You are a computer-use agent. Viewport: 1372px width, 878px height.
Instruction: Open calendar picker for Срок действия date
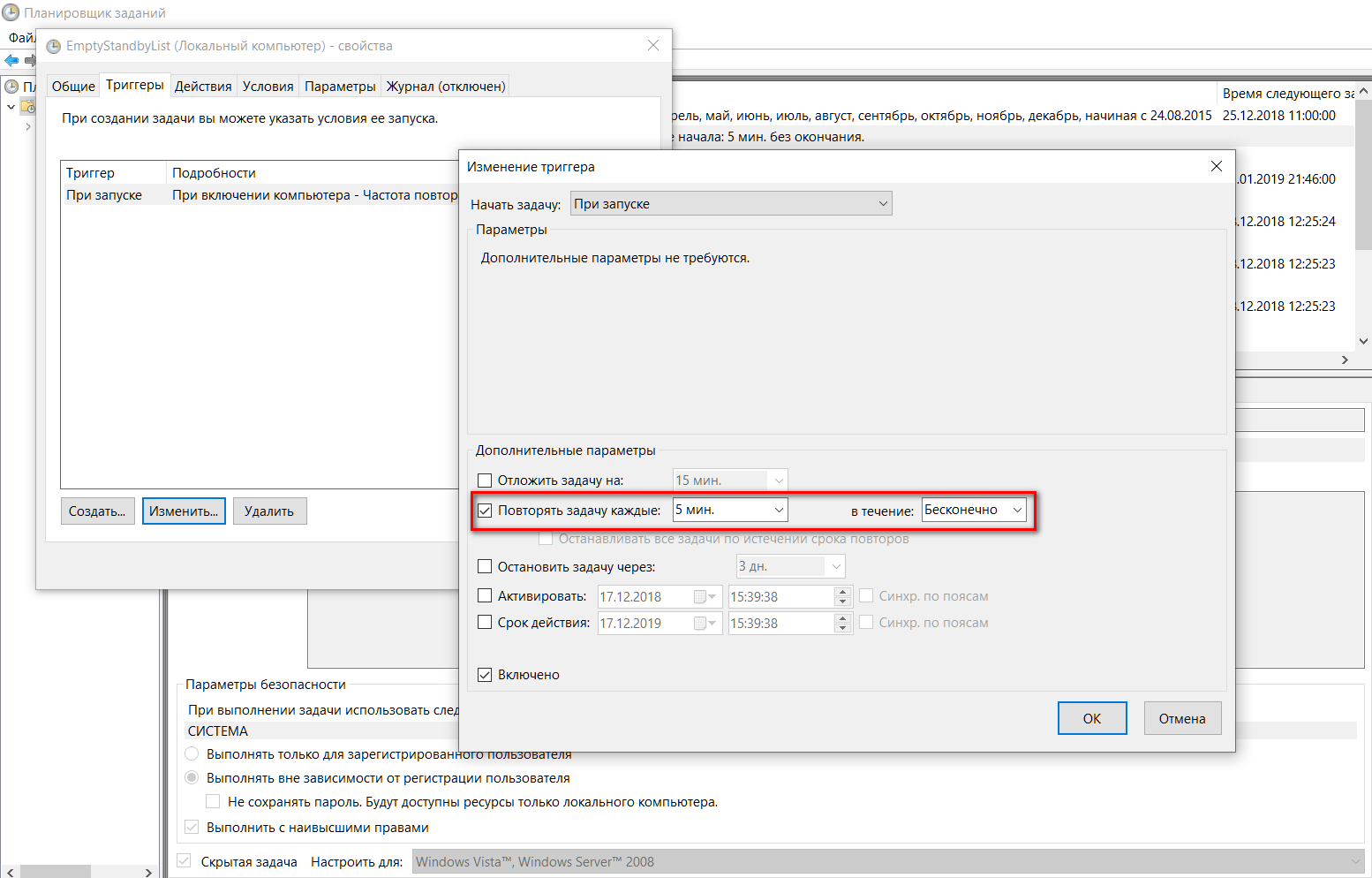tap(705, 624)
